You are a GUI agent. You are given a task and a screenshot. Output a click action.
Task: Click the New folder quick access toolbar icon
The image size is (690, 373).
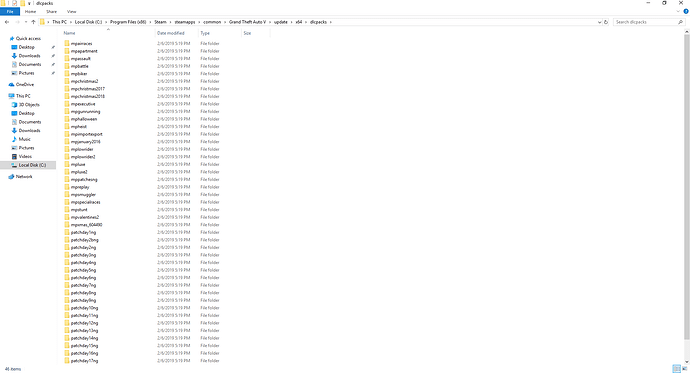pyautogui.click(x=22, y=3)
